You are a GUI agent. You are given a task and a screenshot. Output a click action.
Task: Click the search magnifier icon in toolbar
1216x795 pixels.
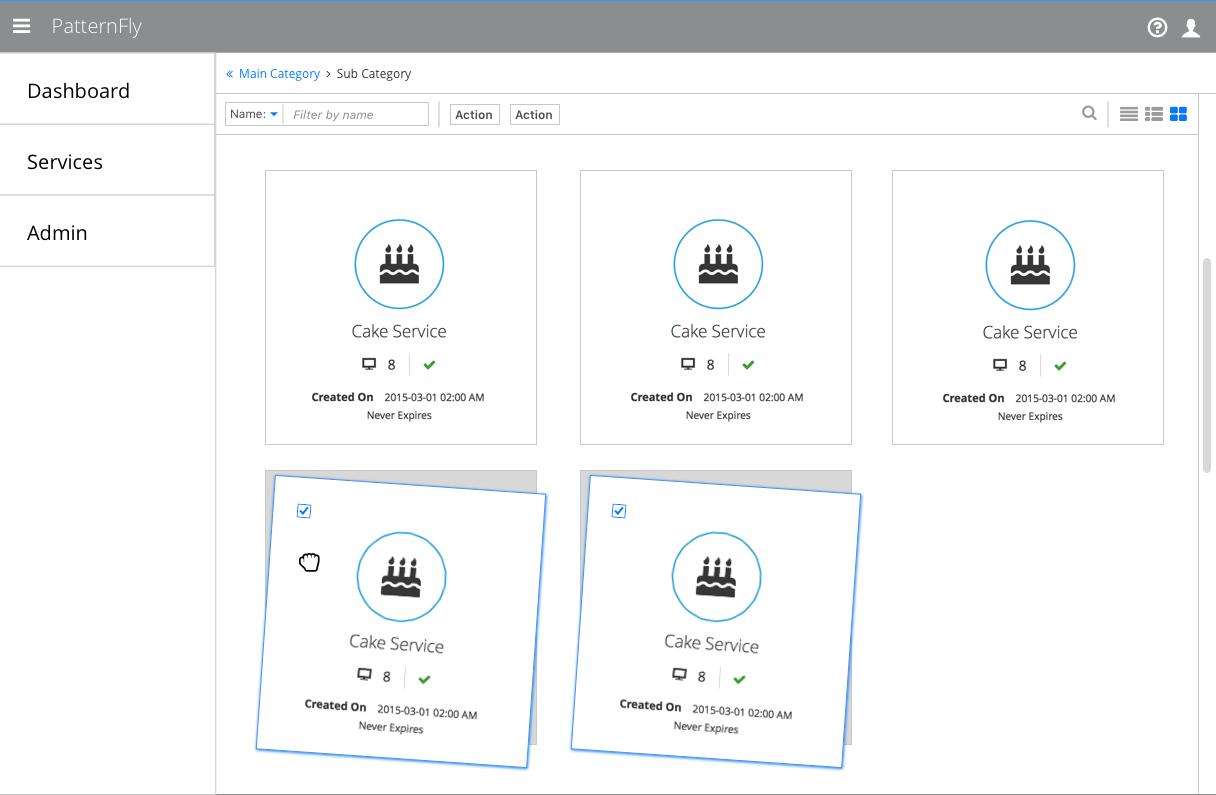pyautogui.click(x=1089, y=113)
